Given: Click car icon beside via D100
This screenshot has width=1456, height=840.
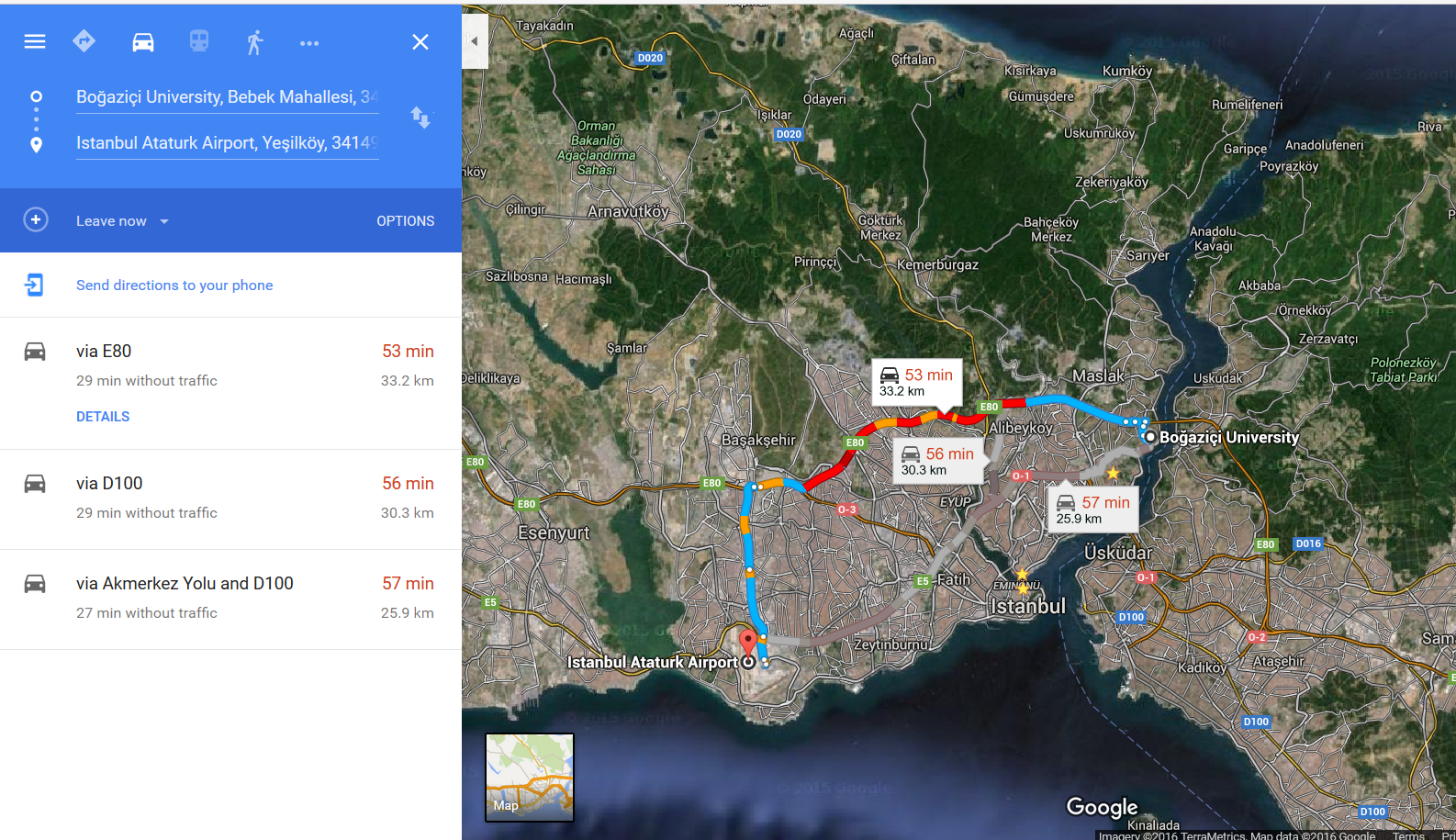Looking at the screenshot, I should click(x=35, y=484).
